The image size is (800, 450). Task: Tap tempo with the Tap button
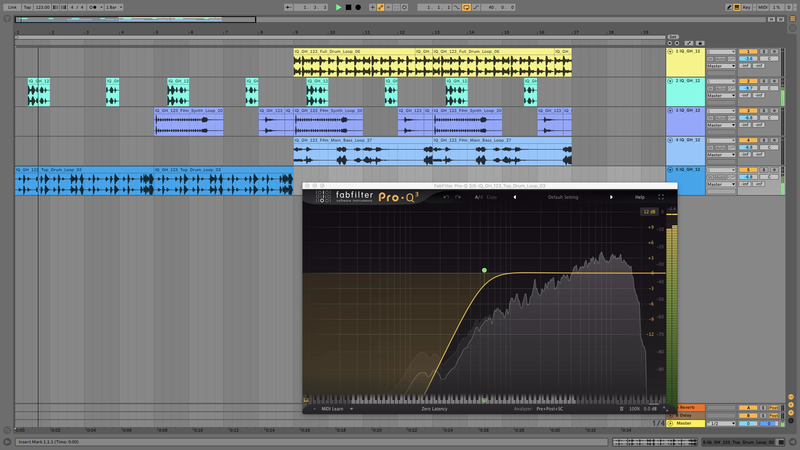tap(28, 7)
